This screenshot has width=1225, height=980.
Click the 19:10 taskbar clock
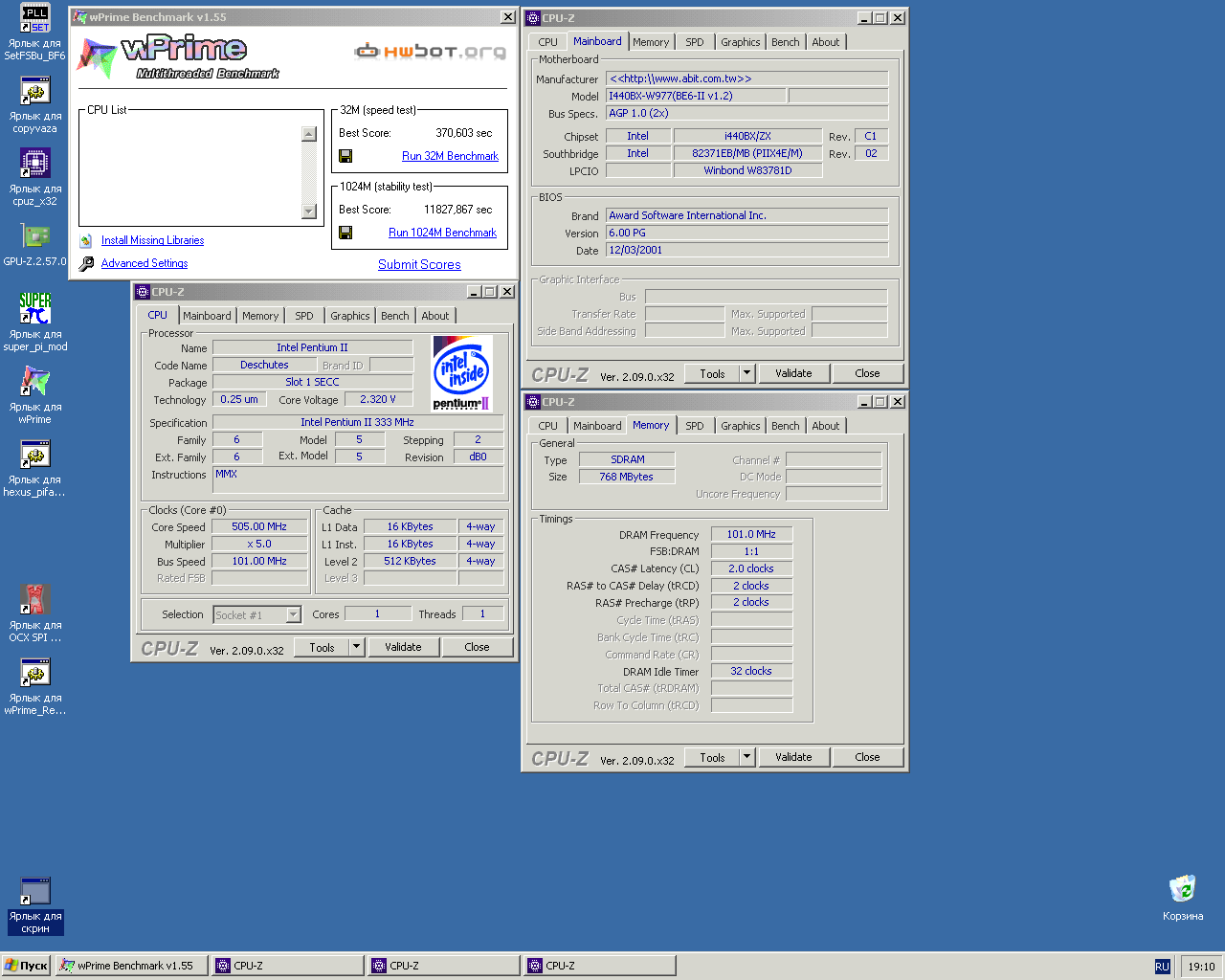point(1201,967)
